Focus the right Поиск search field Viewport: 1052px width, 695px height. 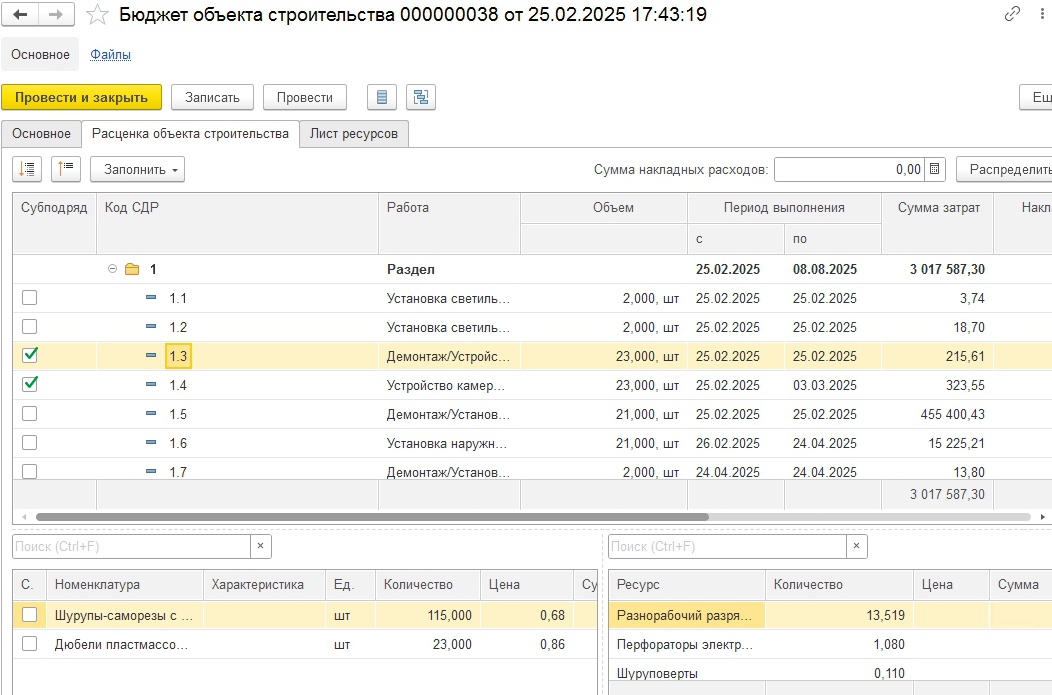(x=727, y=546)
